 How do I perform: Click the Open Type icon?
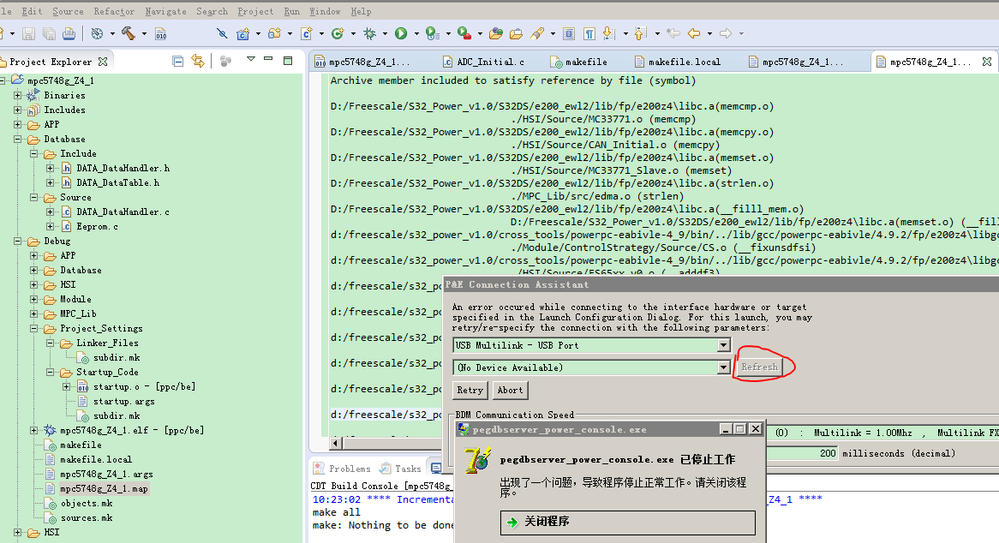(x=496, y=34)
